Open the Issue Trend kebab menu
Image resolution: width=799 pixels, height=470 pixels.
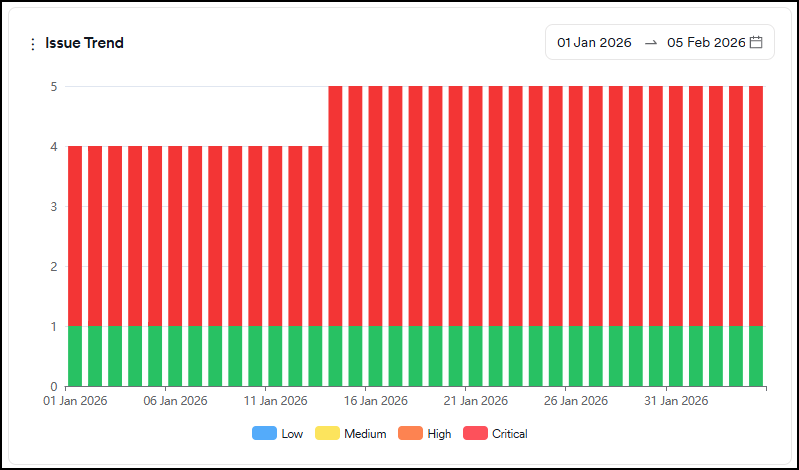coord(32,44)
